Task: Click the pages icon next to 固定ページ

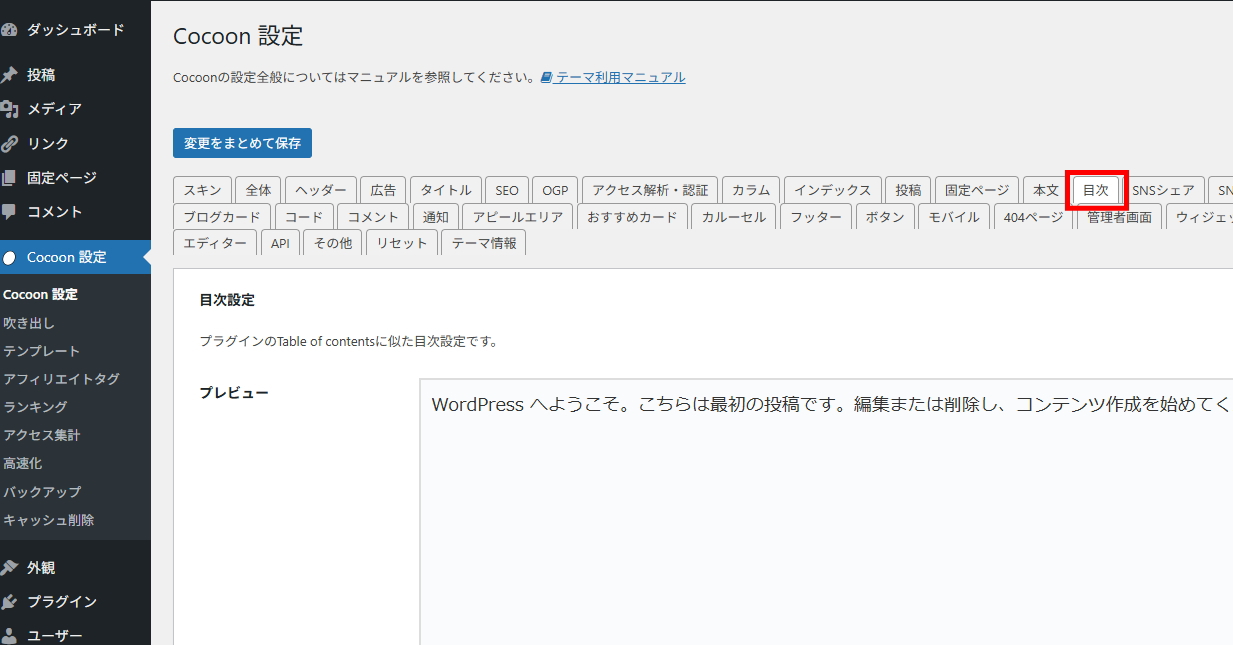Action: tap(9, 178)
